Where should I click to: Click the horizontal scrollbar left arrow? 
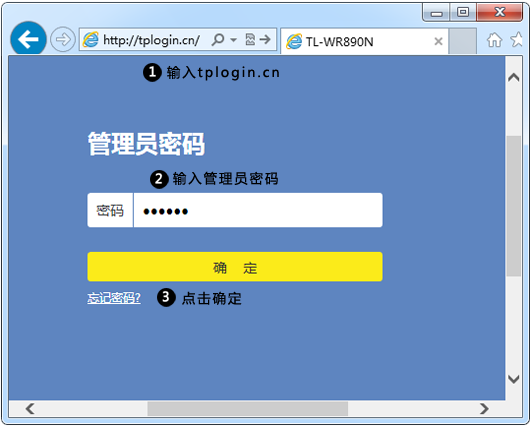point(30,409)
